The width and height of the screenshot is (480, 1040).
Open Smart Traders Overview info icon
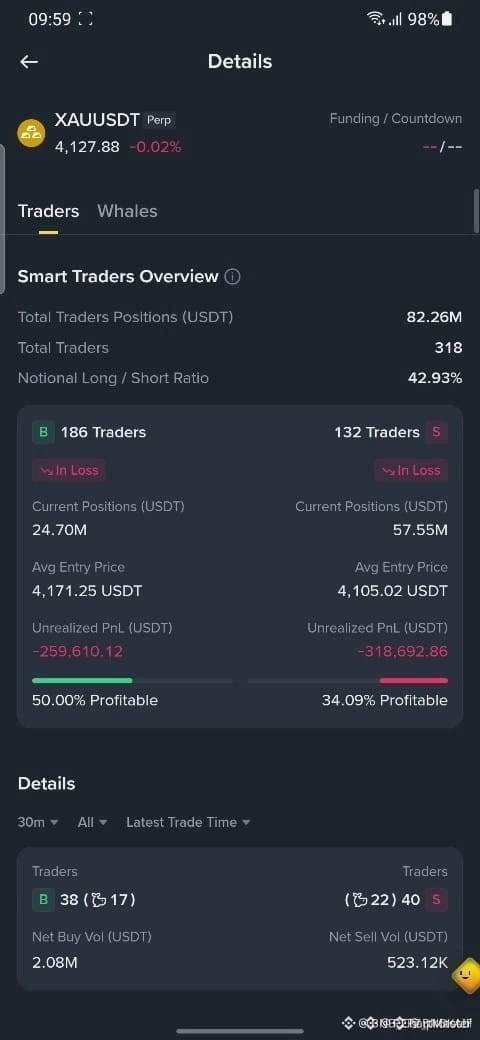[x=232, y=277]
